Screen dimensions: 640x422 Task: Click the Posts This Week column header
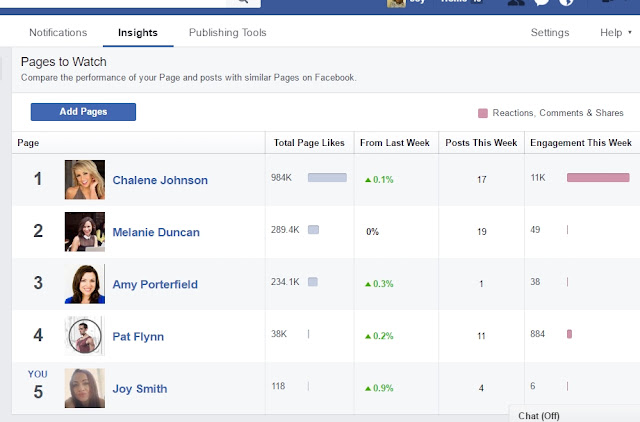[x=481, y=143]
